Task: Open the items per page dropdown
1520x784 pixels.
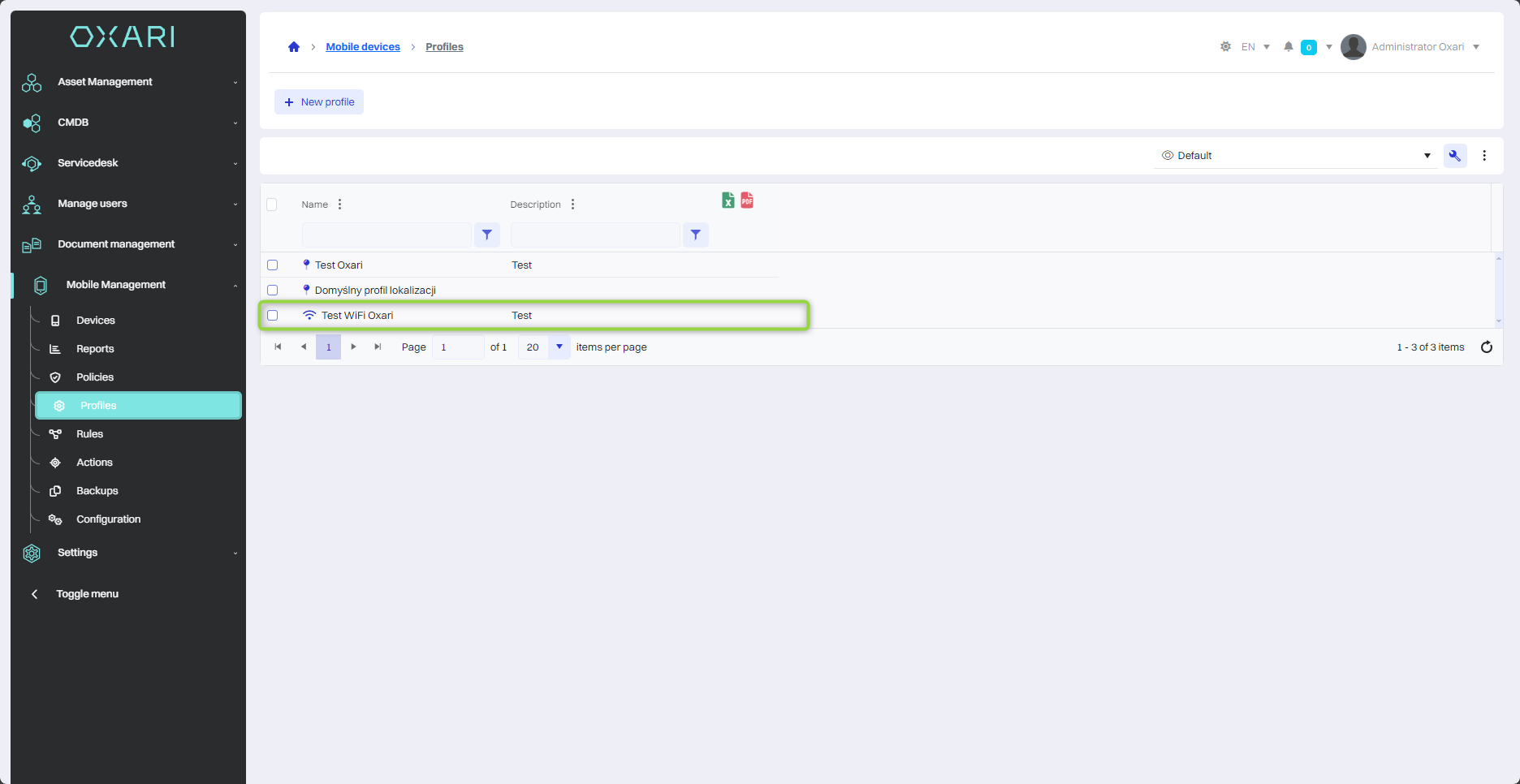Action: click(559, 347)
